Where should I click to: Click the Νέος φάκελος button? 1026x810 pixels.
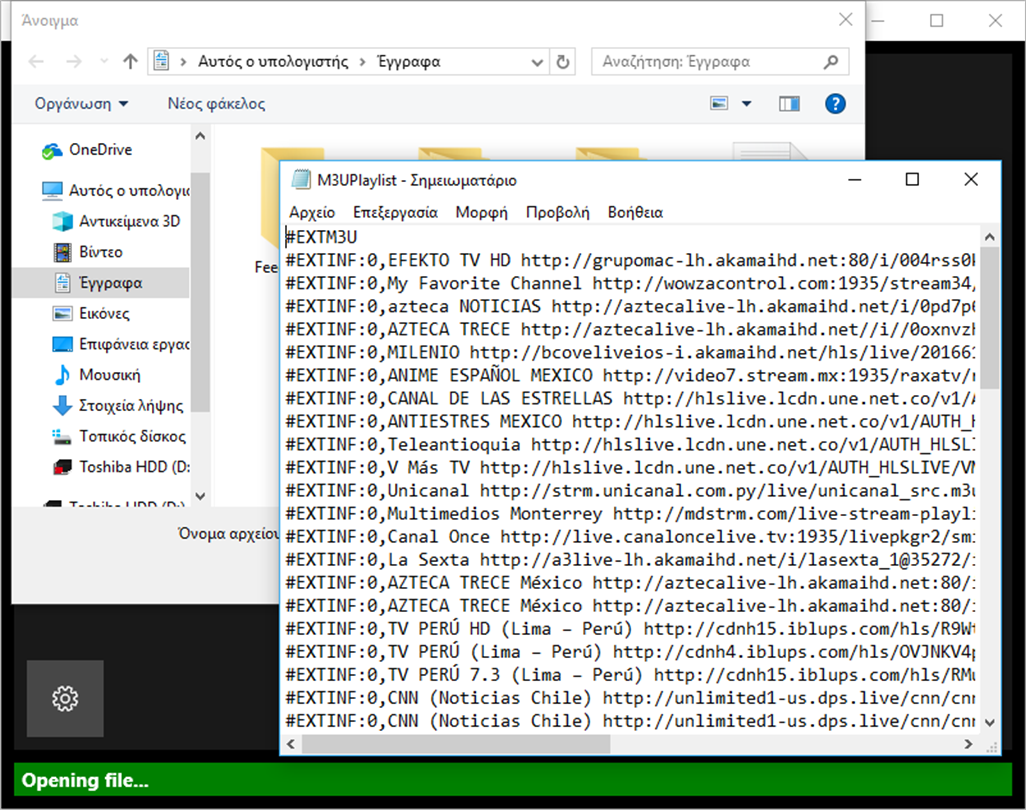pos(216,103)
